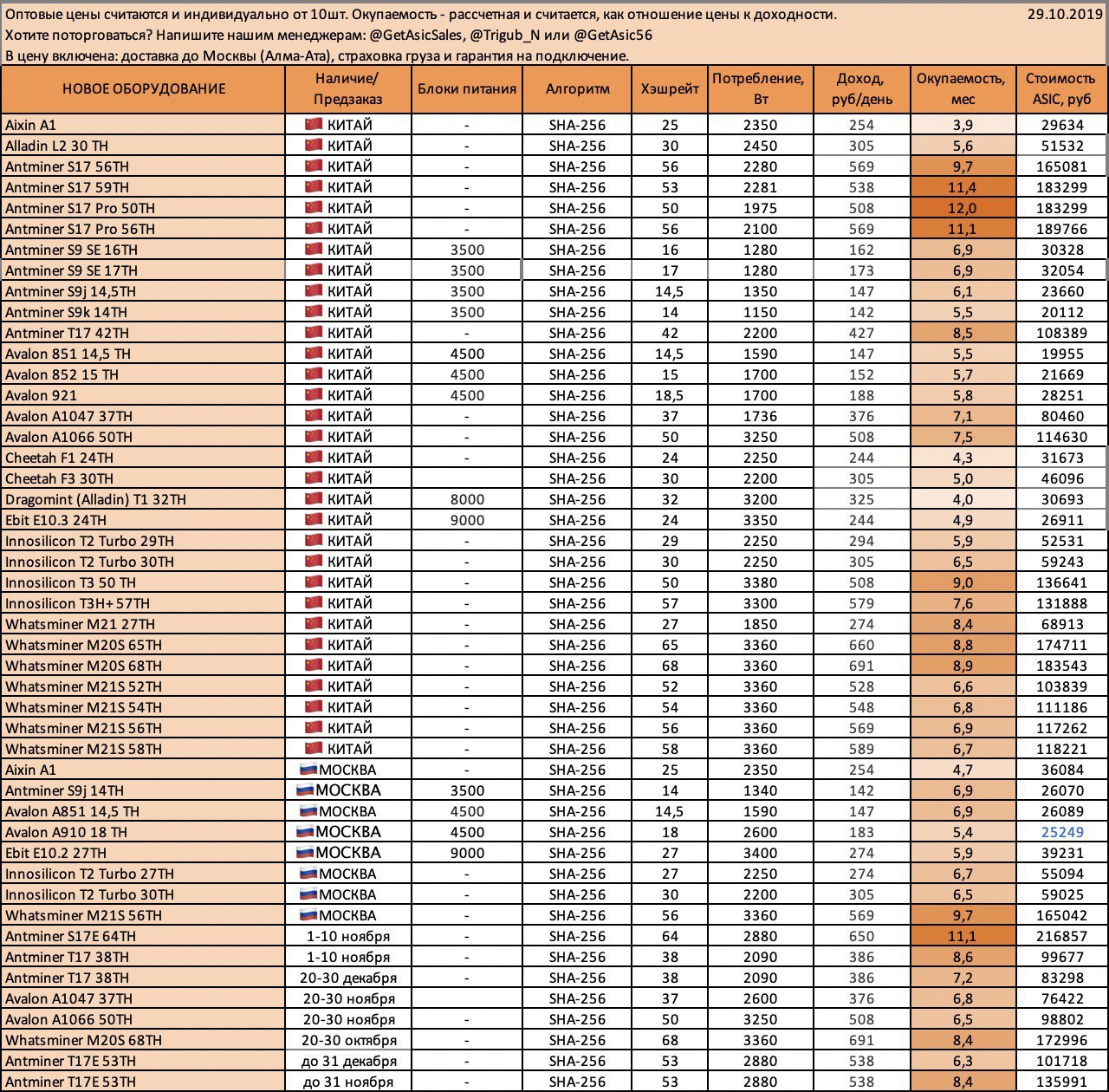This screenshot has width=1109, height=1092.
Task: Click the date 29.10.2019
Action: 1065,15
